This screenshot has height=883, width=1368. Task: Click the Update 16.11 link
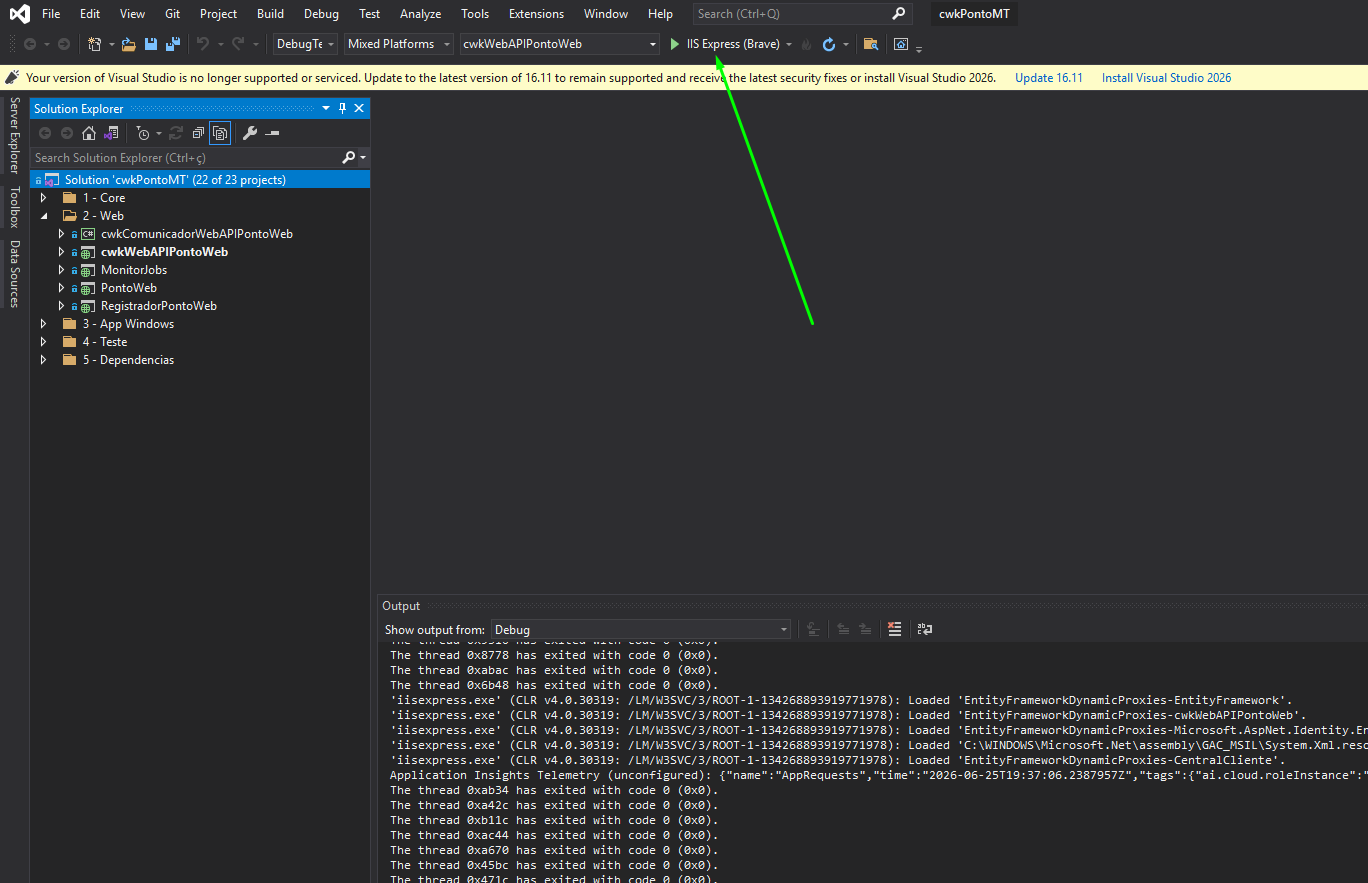(1049, 78)
